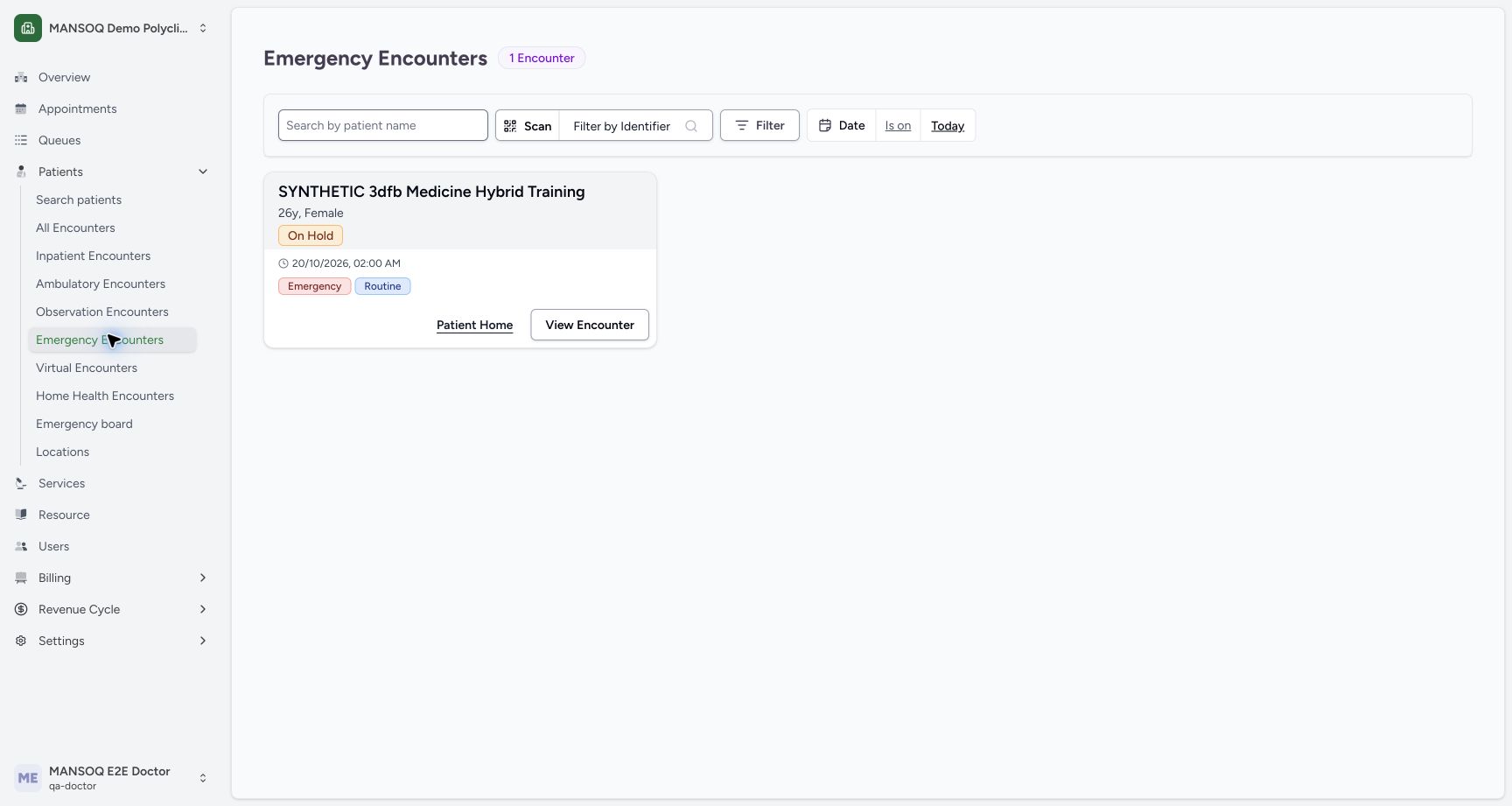Select Emergency Encounters in sidebar
Screen dimensions: 1512x806
(113, 340)
